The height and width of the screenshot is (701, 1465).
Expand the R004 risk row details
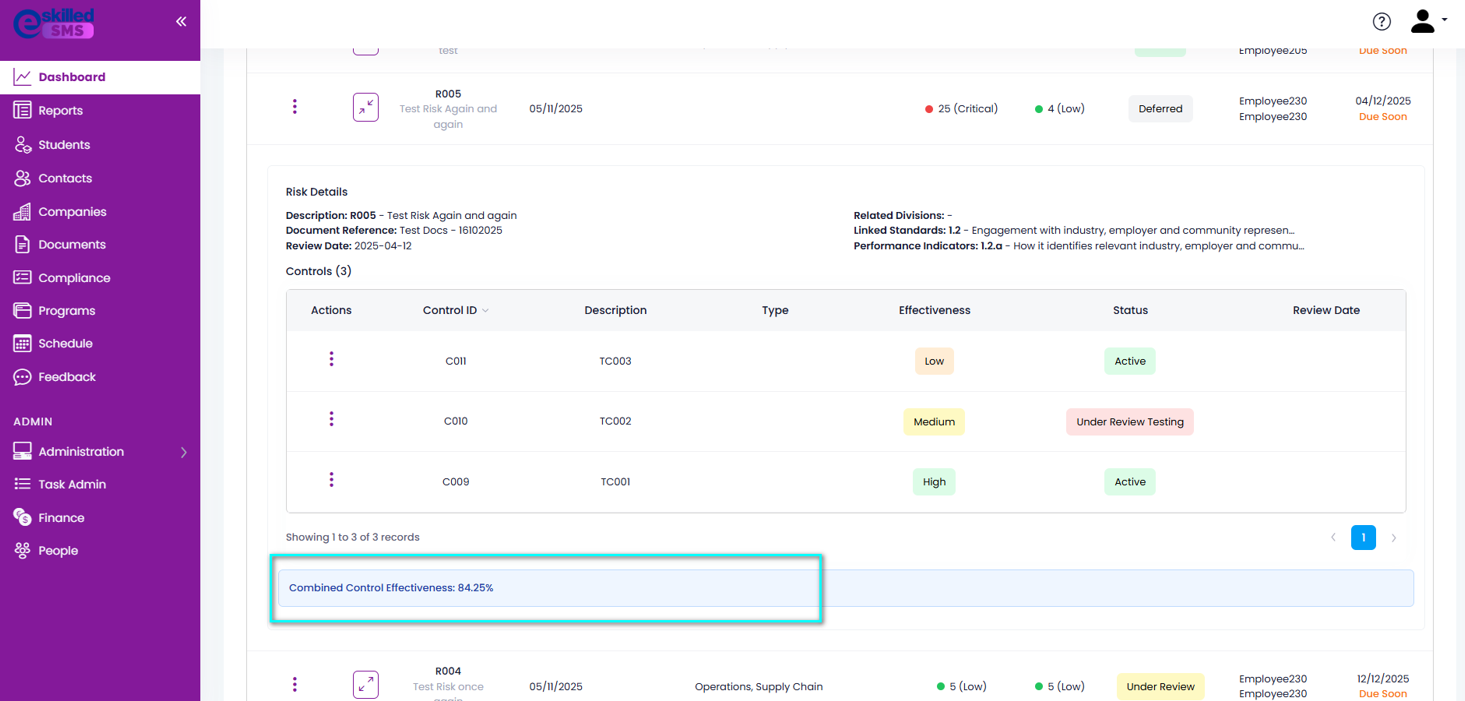point(366,685)
